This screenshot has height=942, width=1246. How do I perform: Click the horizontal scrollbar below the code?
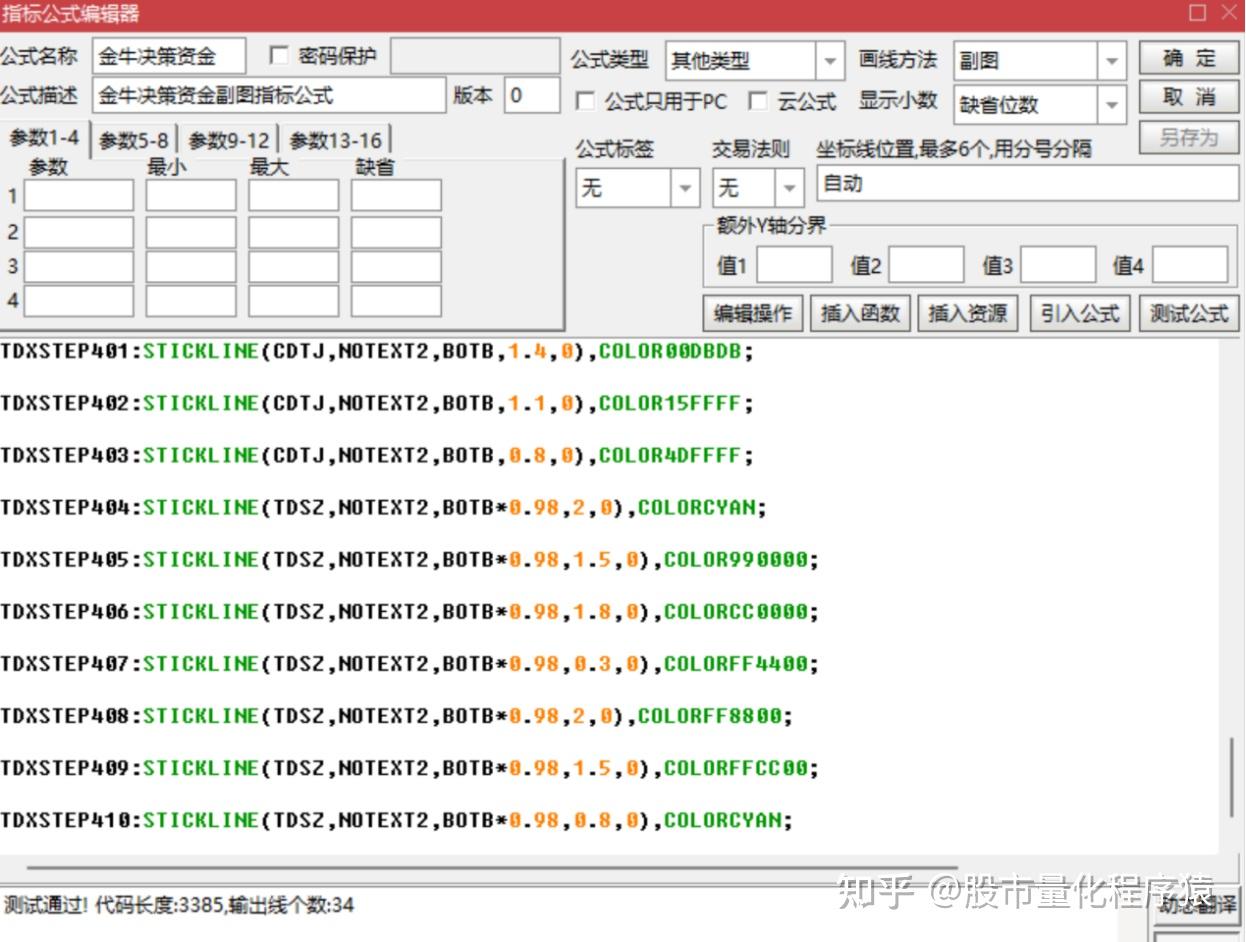tap(492, 868)
